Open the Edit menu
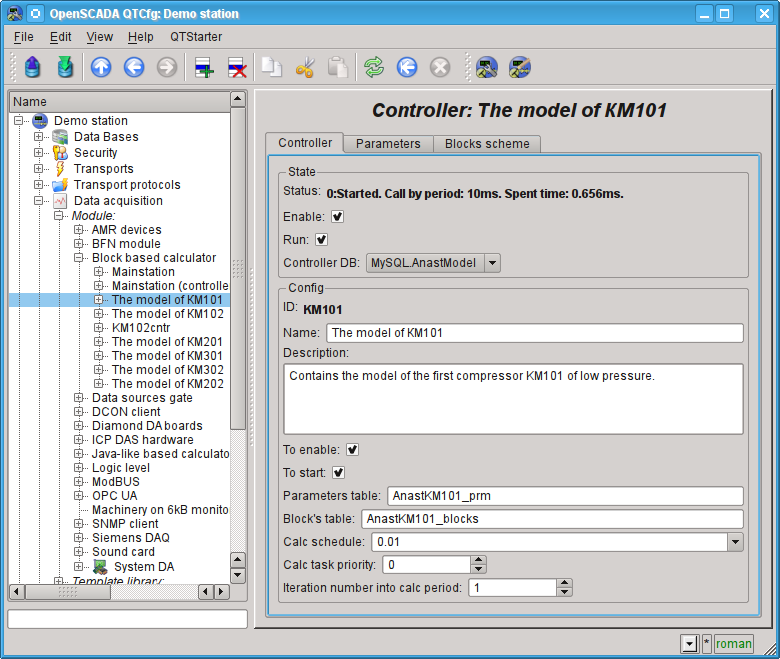Viewport: 780px width, 659px height. pyautogui.click(x=60, y=37)
